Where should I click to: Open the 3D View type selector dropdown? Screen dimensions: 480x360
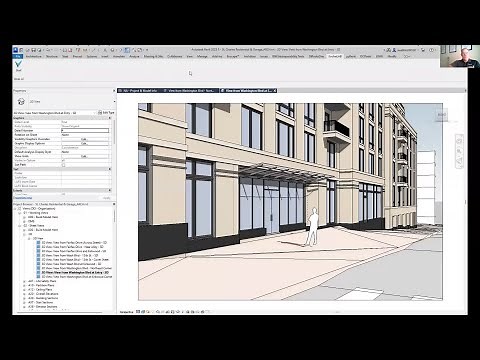(x=114, y=101)
